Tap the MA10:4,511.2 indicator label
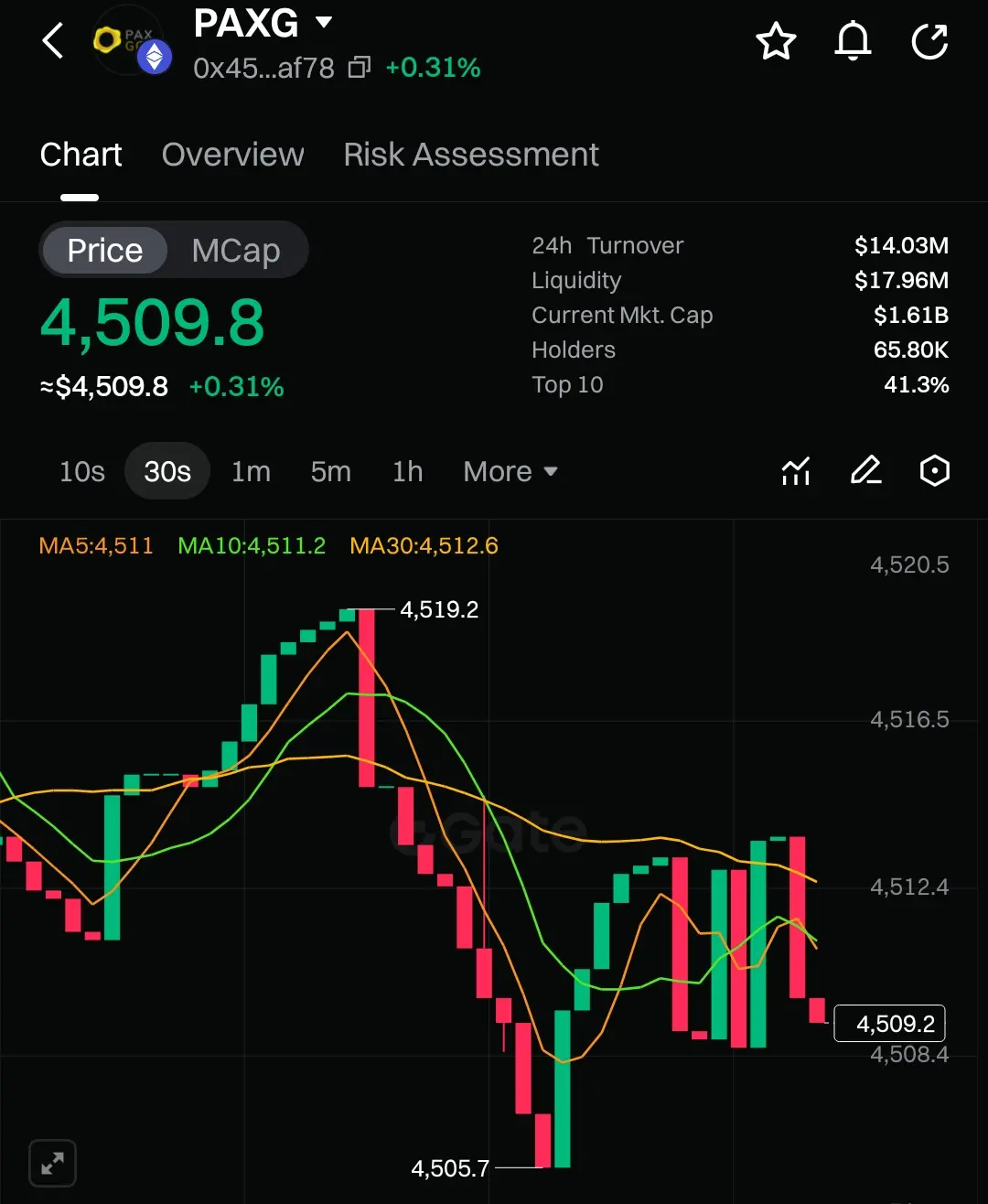Screen dimensions: 988x1204 point(252,546)
